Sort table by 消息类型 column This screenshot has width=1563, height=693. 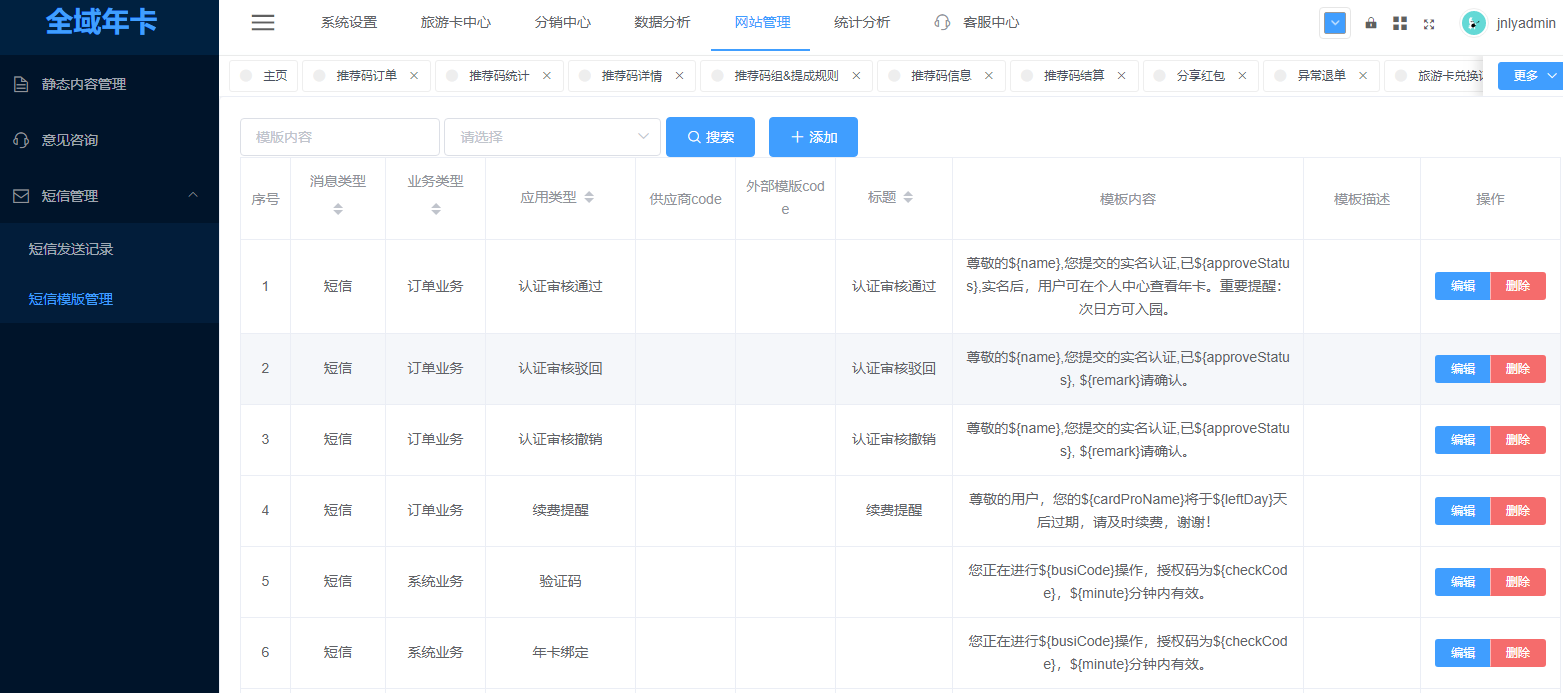[x=338, y=209]
